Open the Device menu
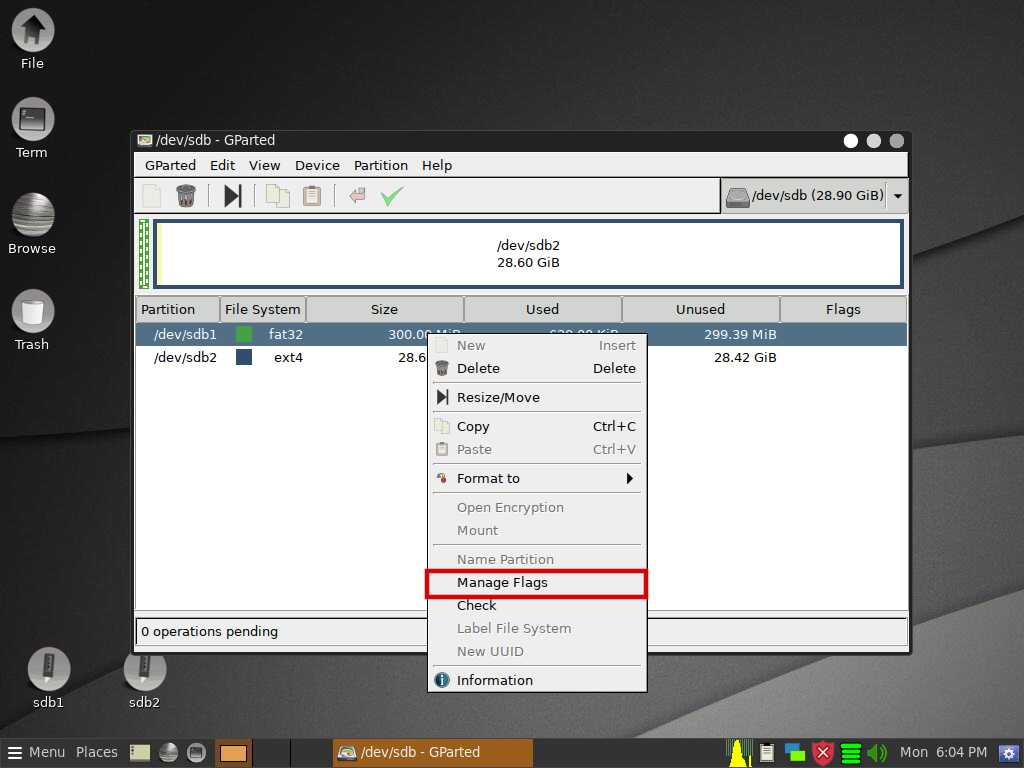This screenshot has width=1024, height=768. (317, 166)
